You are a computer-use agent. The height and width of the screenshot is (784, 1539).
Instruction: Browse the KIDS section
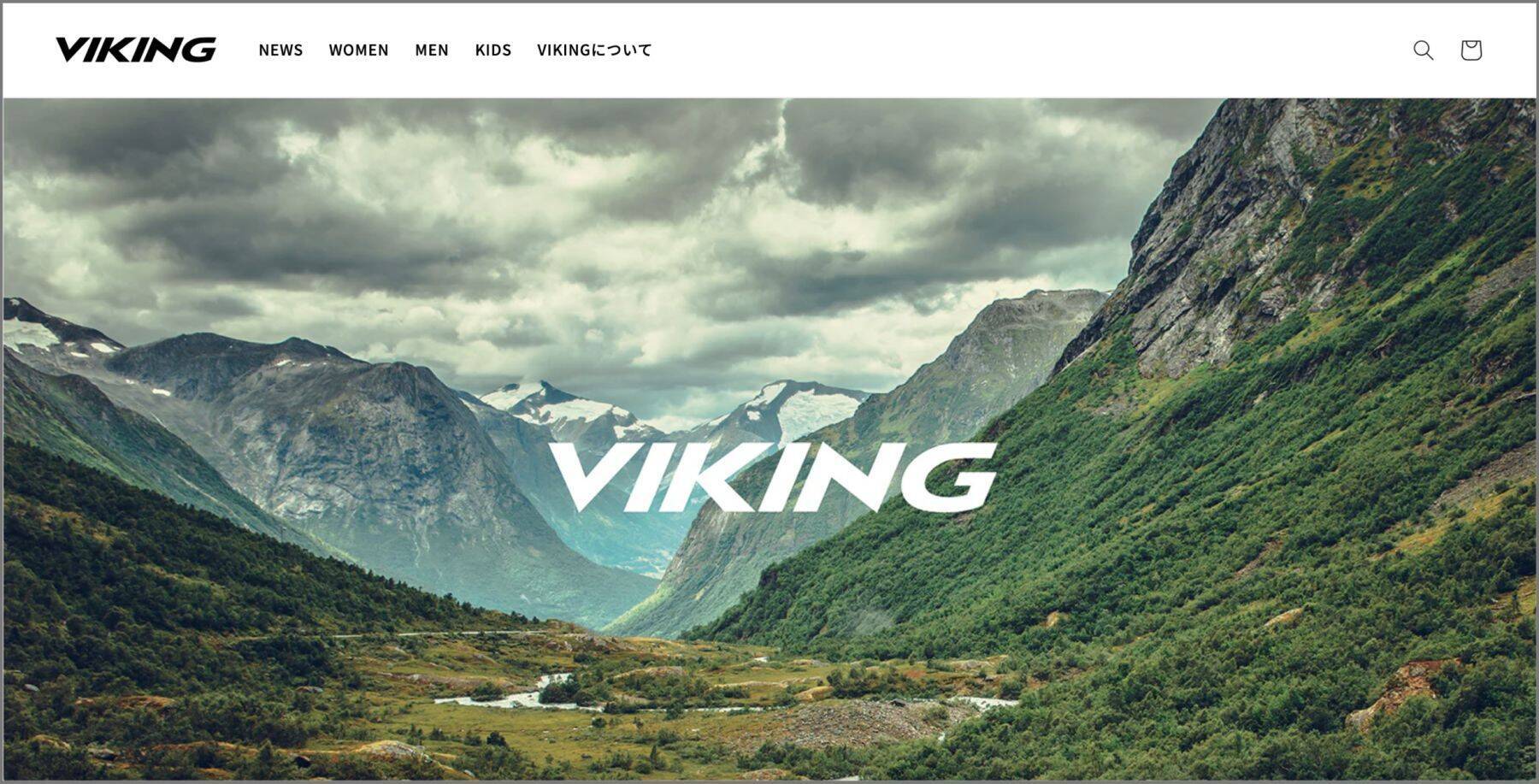(493, 50)
